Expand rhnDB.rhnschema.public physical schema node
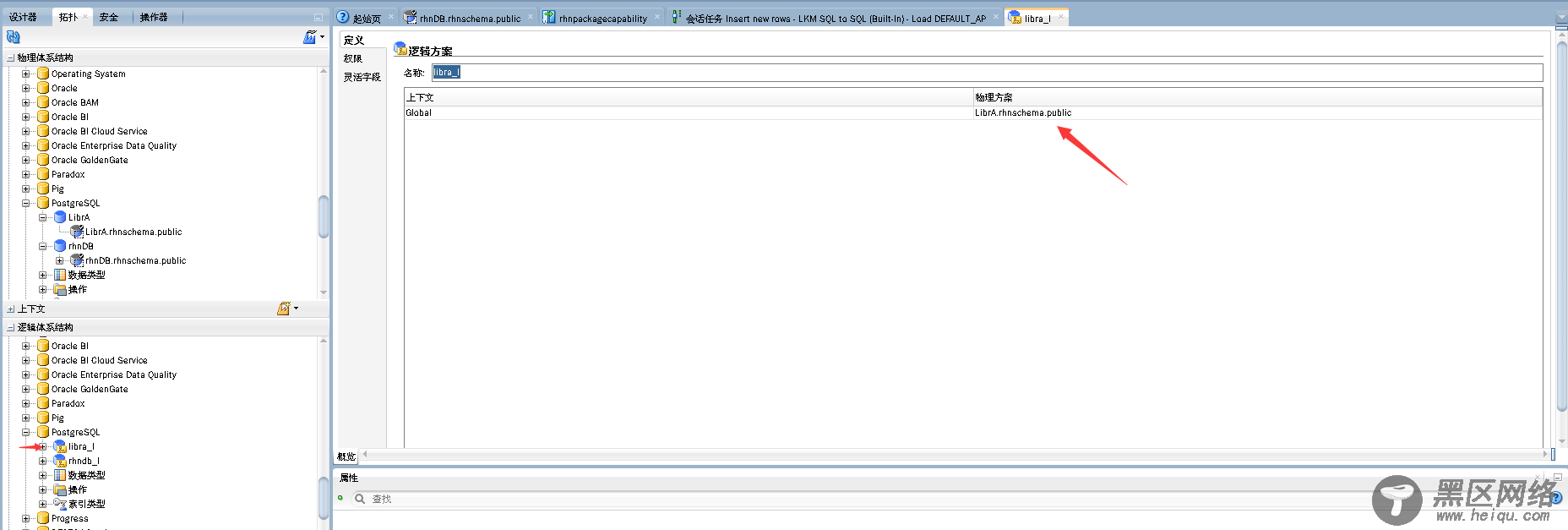1568x530 pixels. [x=60, y=260]
